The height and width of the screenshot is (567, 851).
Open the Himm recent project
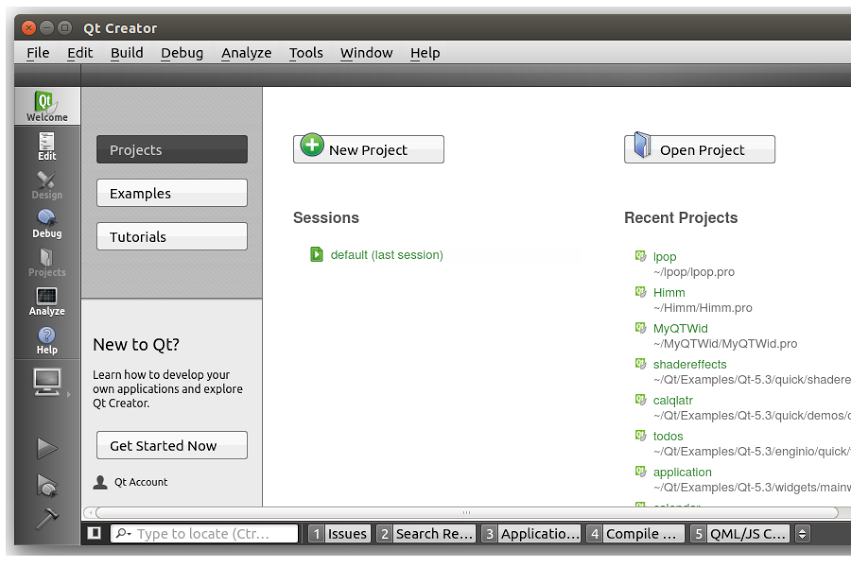(x=669, y=292)
